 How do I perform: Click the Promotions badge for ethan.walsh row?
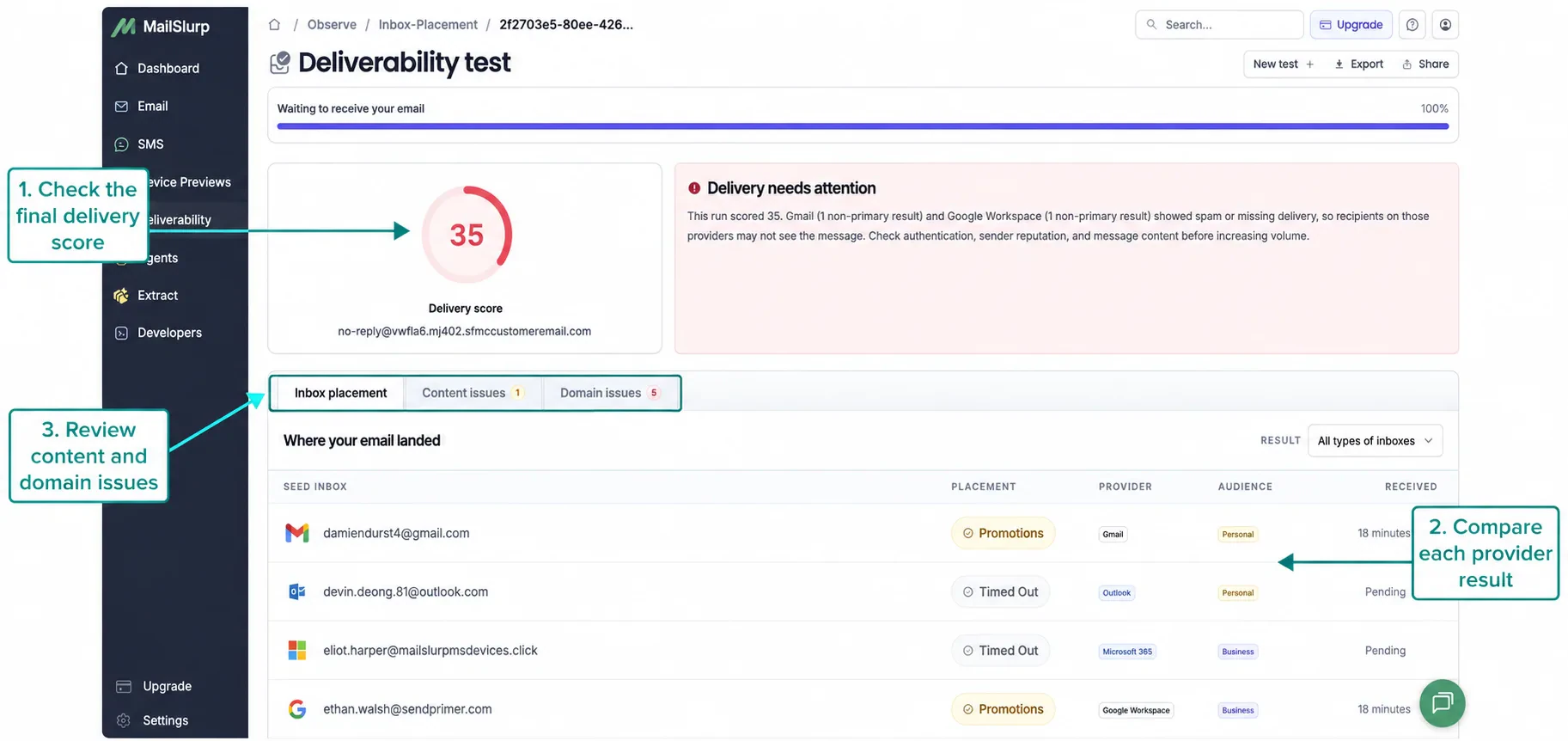pyautogui.click(x=1003, y=709)
